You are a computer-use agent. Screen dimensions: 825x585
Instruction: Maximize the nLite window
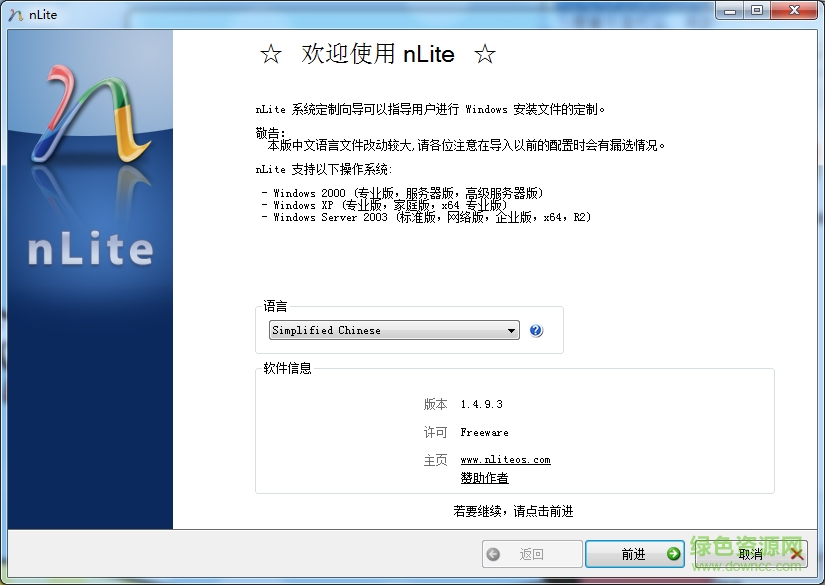click(x=757, y=11)
